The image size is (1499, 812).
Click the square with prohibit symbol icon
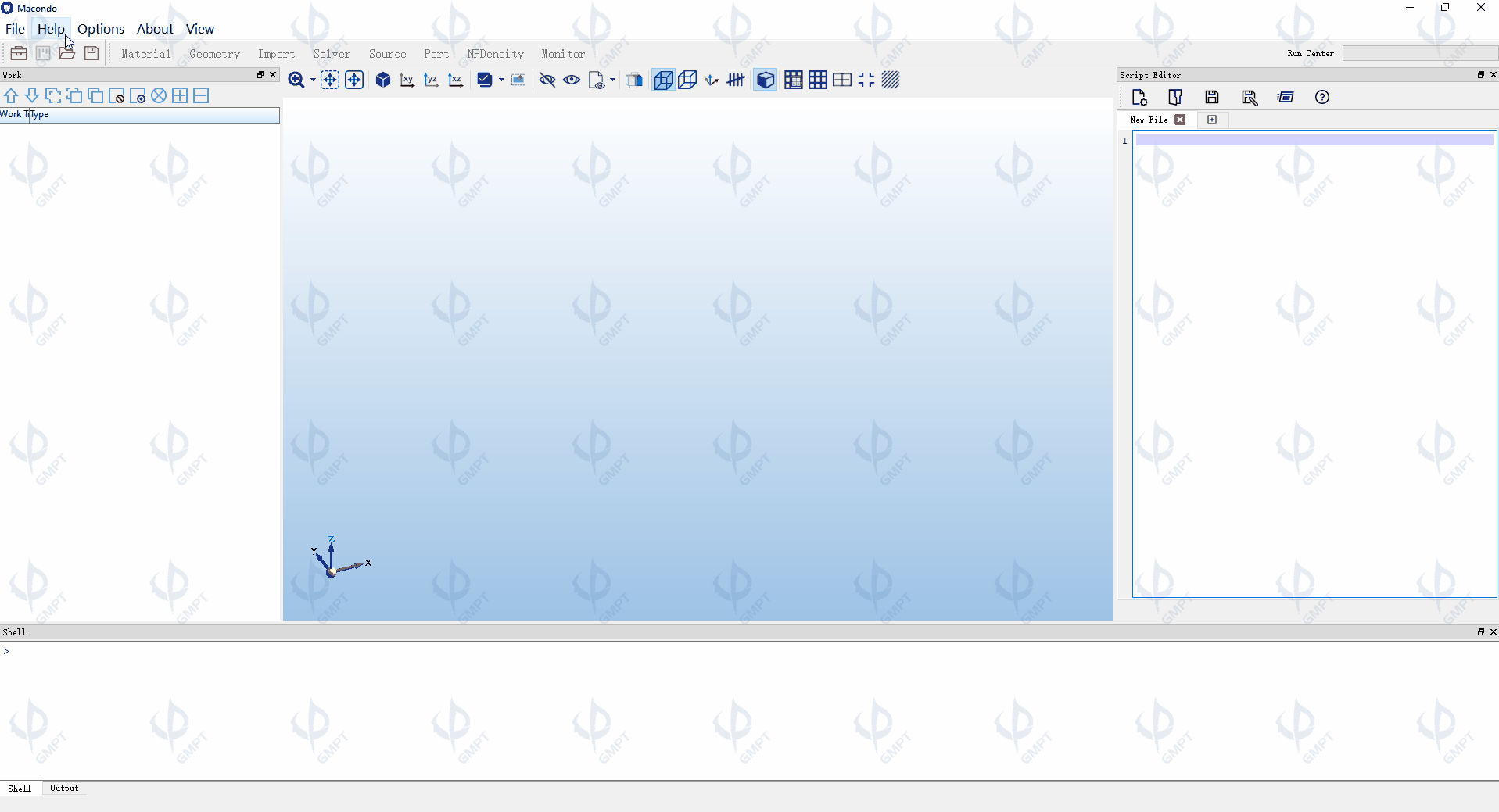[117, 95]
